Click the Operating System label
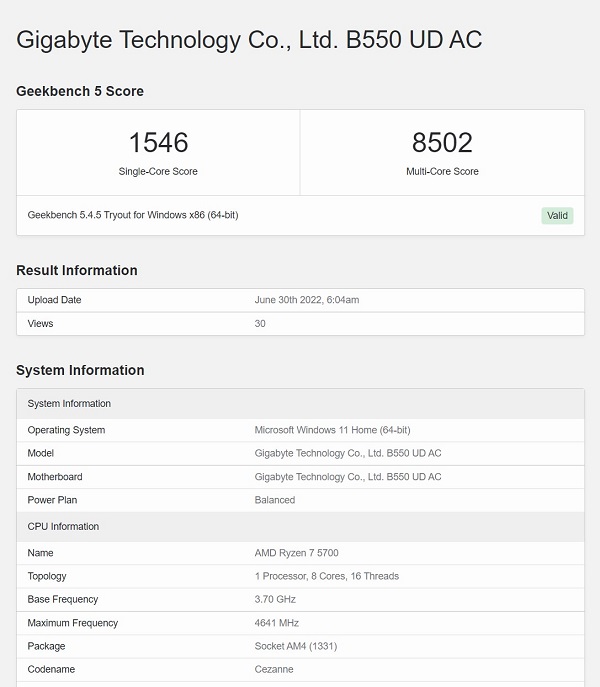The height and width of the screenshot is (687, 600). [x=66, y=430]
